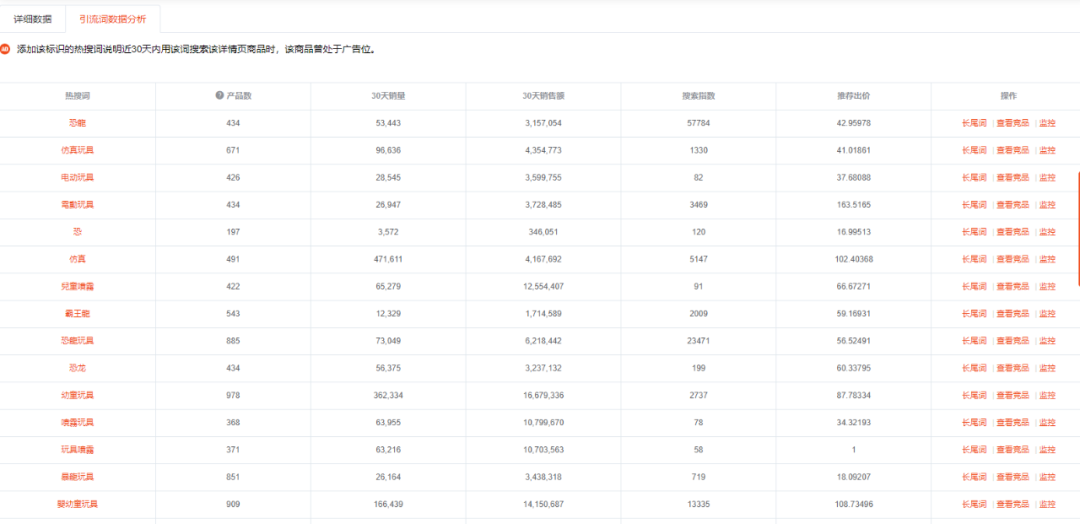Click 监控 in the row with bid 66.67271
Screen dimensions: 1080x524
pos(1047,286)
